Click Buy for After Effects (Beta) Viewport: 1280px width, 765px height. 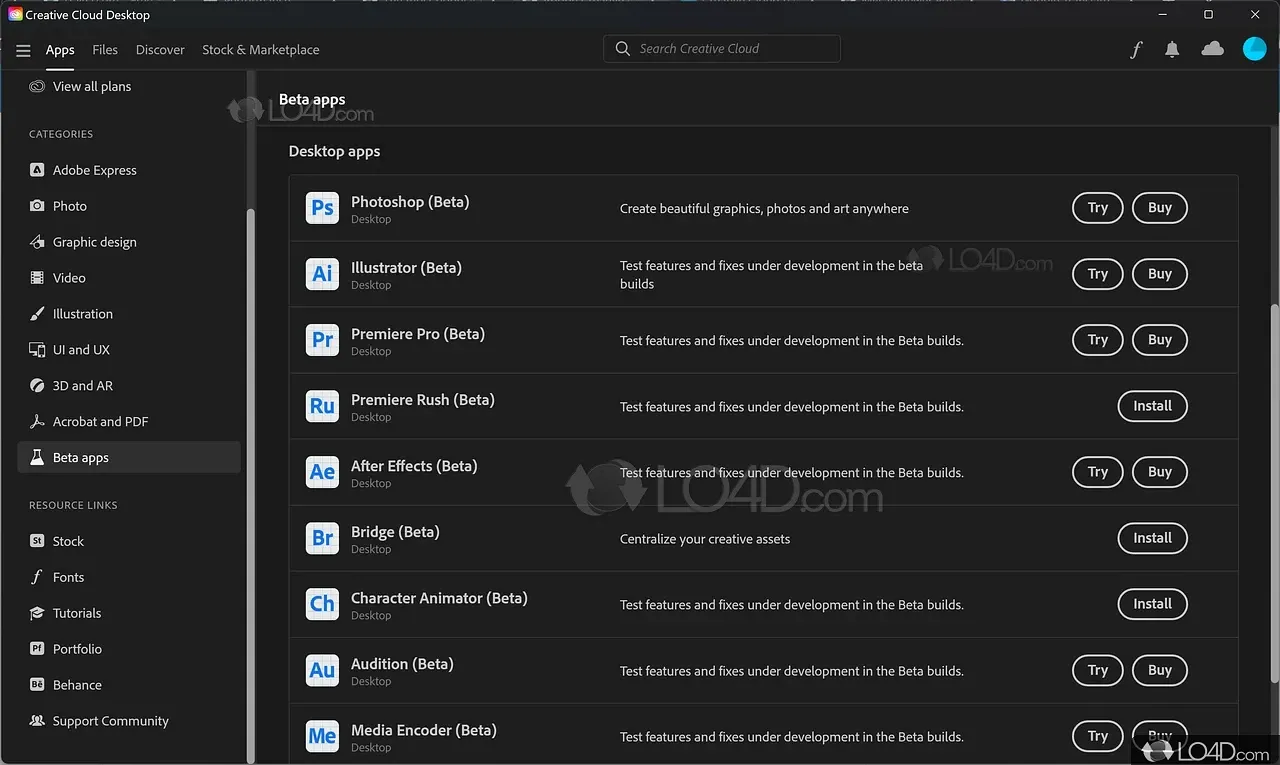point(1160,472)
